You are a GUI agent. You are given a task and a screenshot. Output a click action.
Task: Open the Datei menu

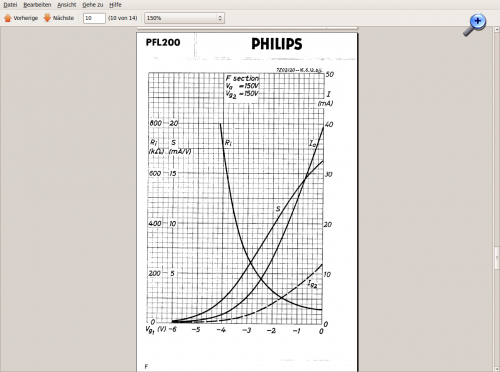pyautogui.click(x=10, y=5)
